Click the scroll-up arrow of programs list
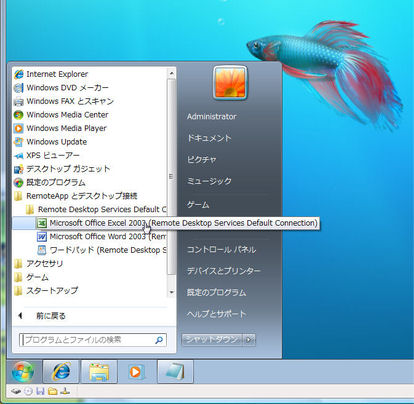 click(171, 73)
